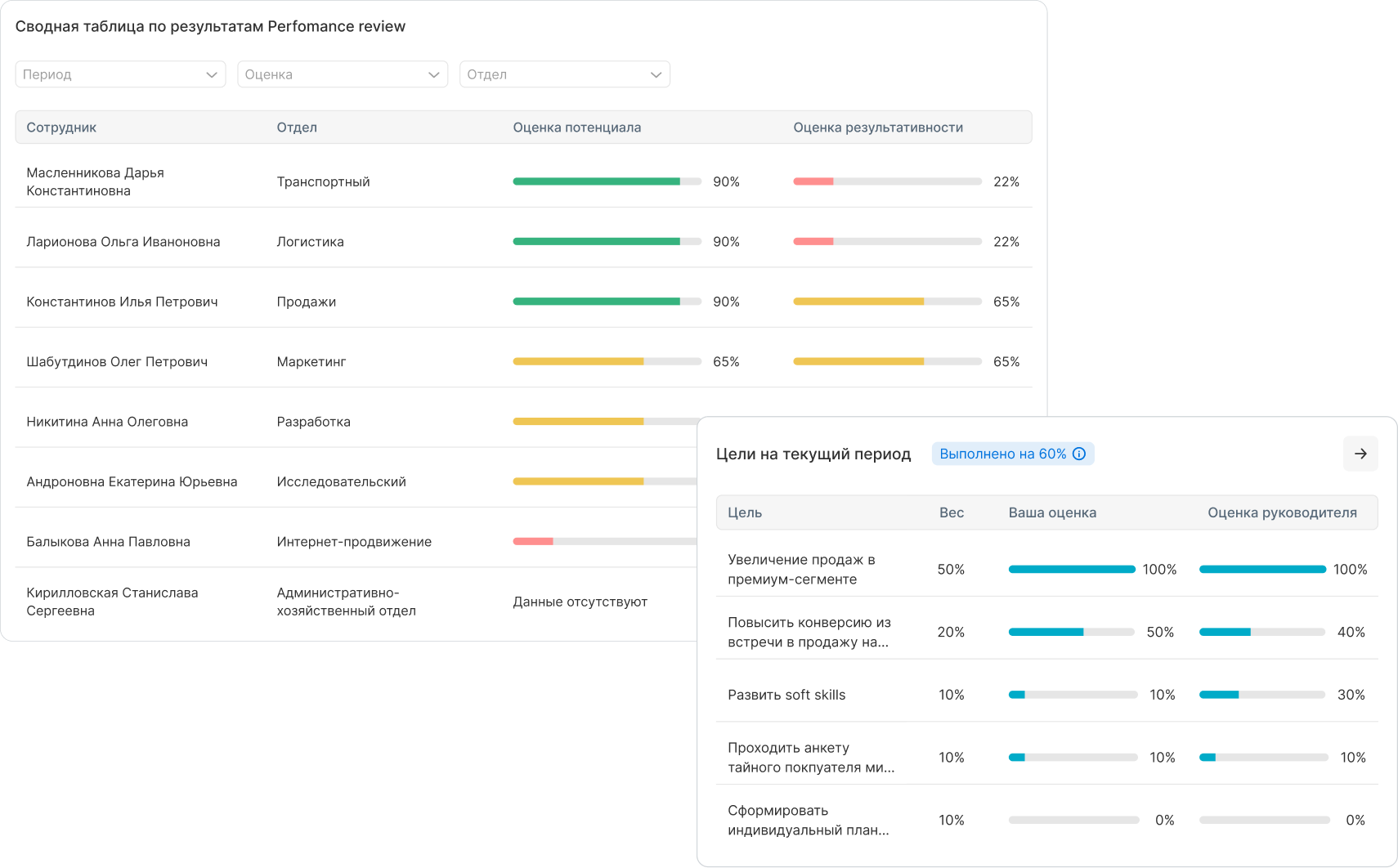Click the Выполнено на 60% badge
Viewport: 1398px width, 868px height.
(1013, 454)
